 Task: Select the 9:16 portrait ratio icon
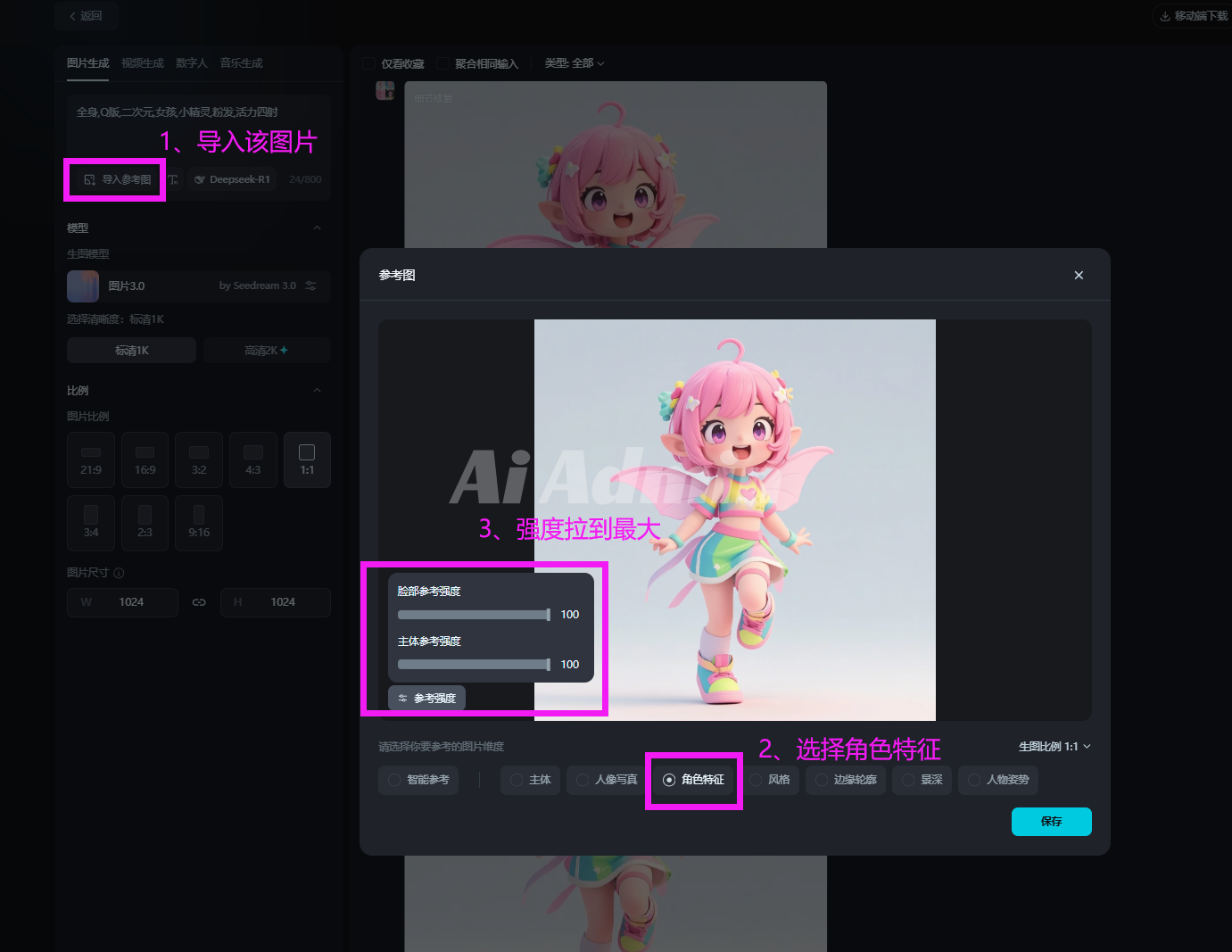pyautogui.click(x=199, y=515)
